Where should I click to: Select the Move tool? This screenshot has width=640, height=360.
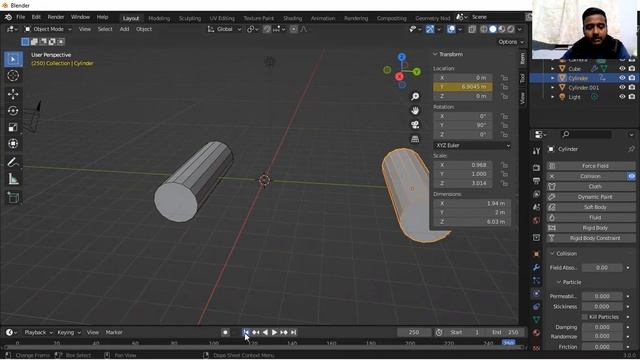[x=13, y=94]
